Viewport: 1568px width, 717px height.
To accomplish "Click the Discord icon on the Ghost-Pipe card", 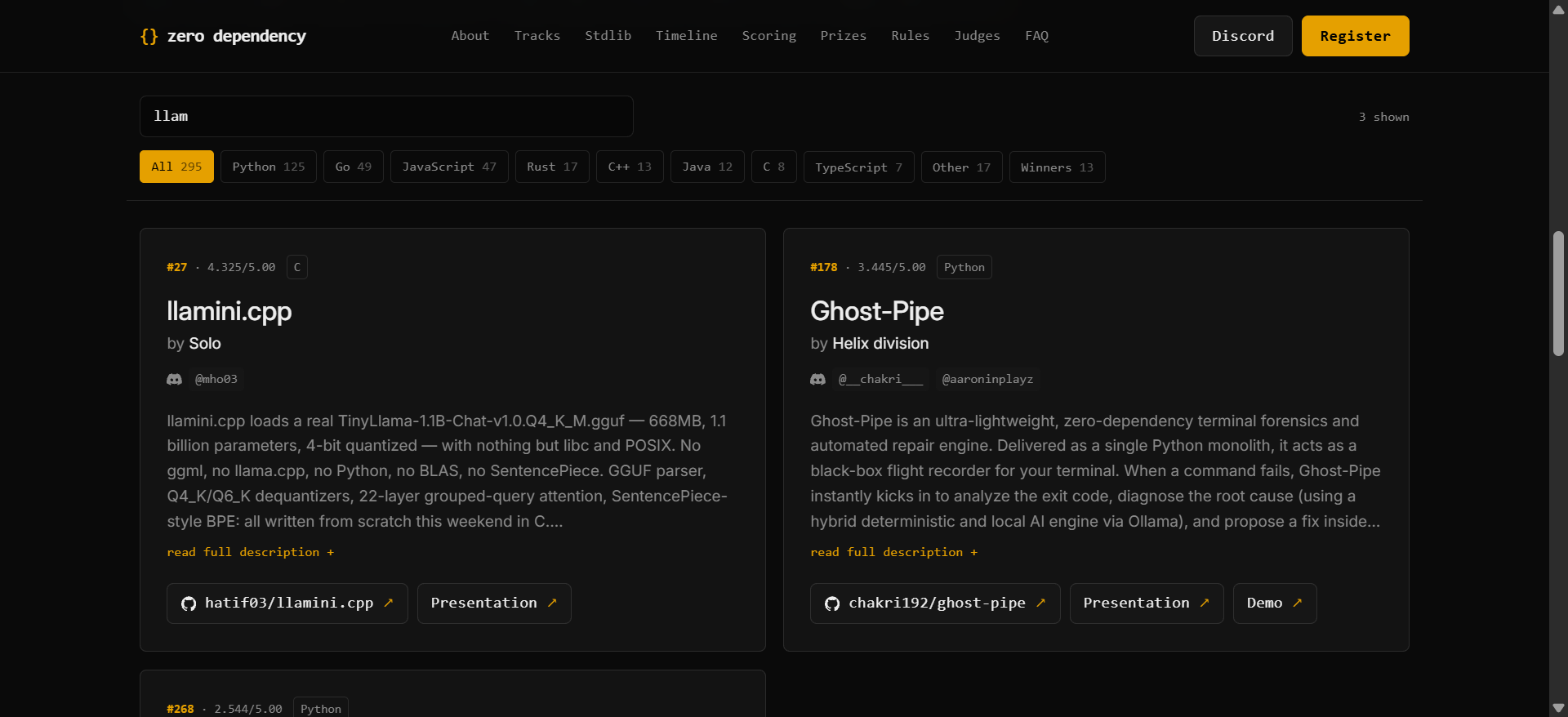I will [x=817, y=380].
